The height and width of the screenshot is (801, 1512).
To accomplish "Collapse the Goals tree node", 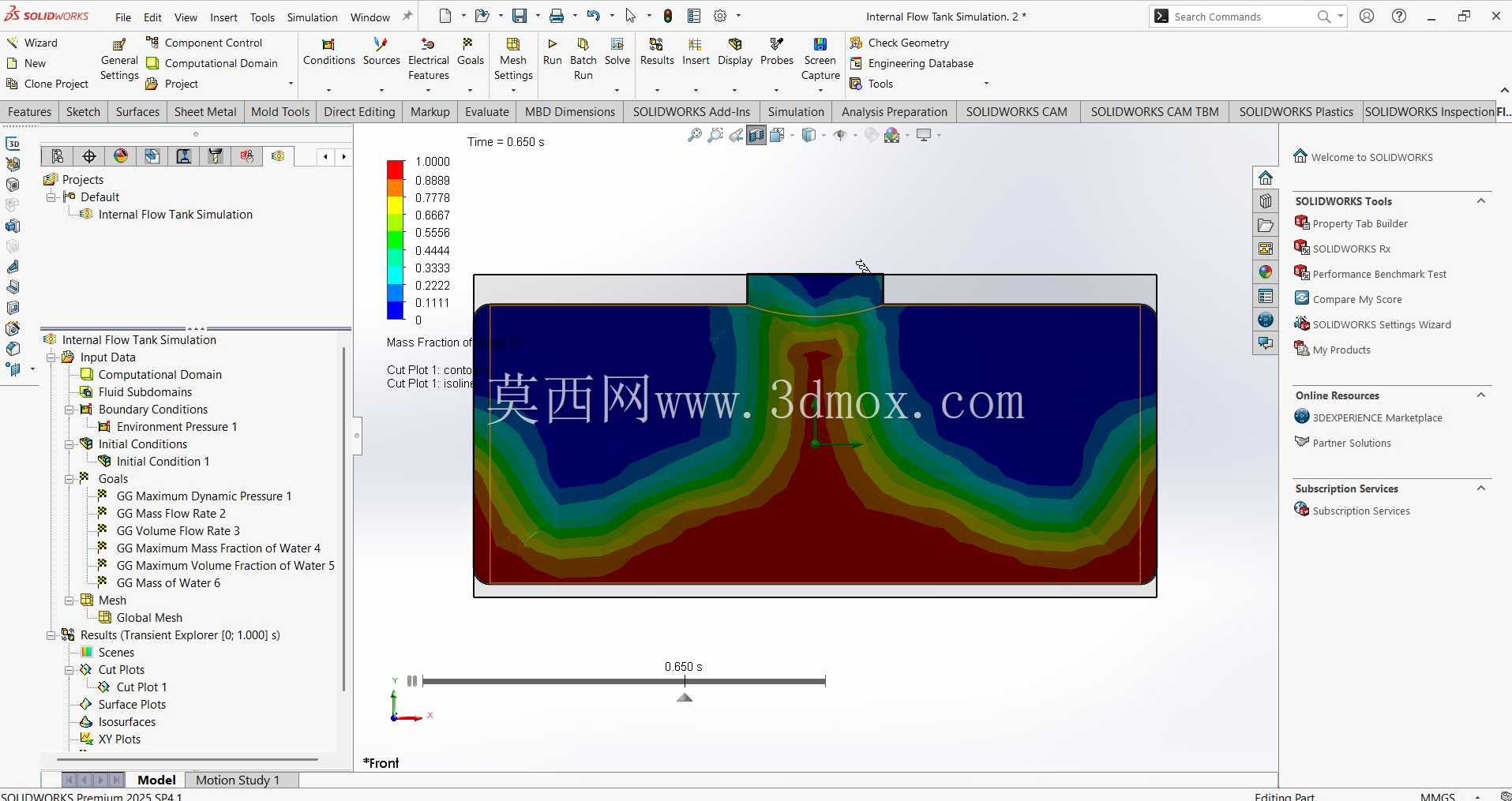I will coord(69,479).
